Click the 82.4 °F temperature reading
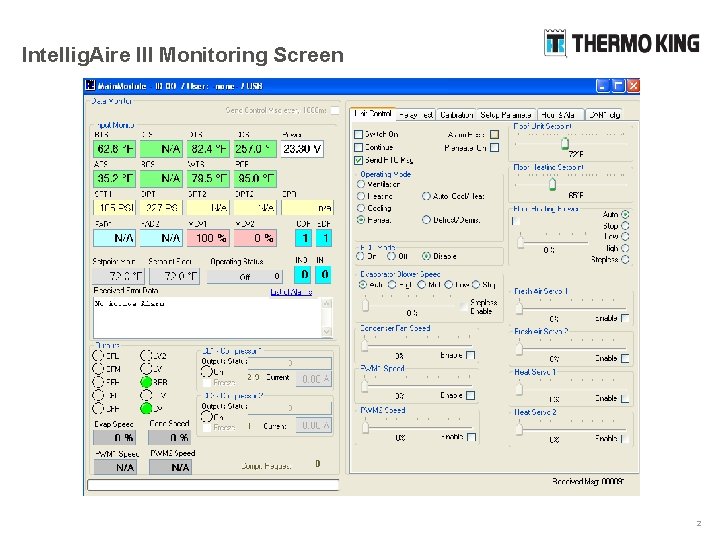Image resolution: width=720 pixels, height=540 pixels. tap(208, 149)
